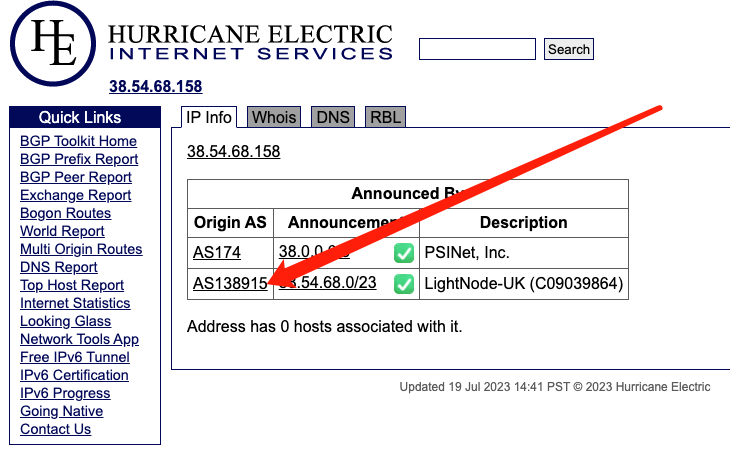Open the Looking Glass link
The width and height of the screenshot is (730, 451).
point(66,321)
